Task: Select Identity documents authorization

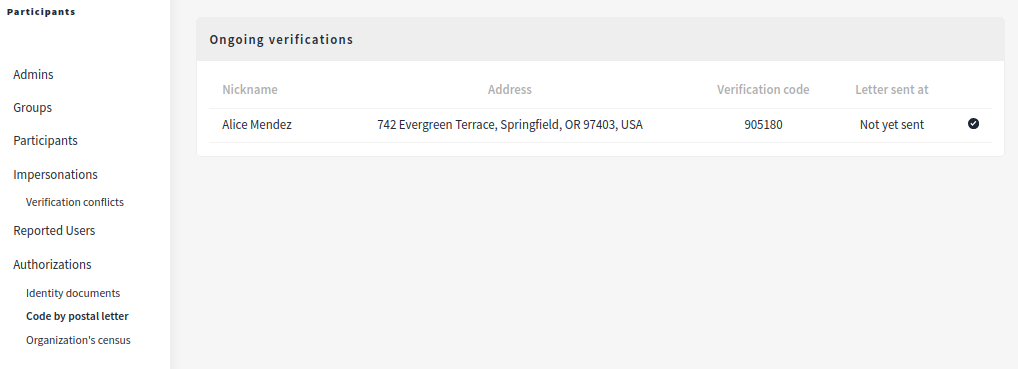Action: point(73,293)
